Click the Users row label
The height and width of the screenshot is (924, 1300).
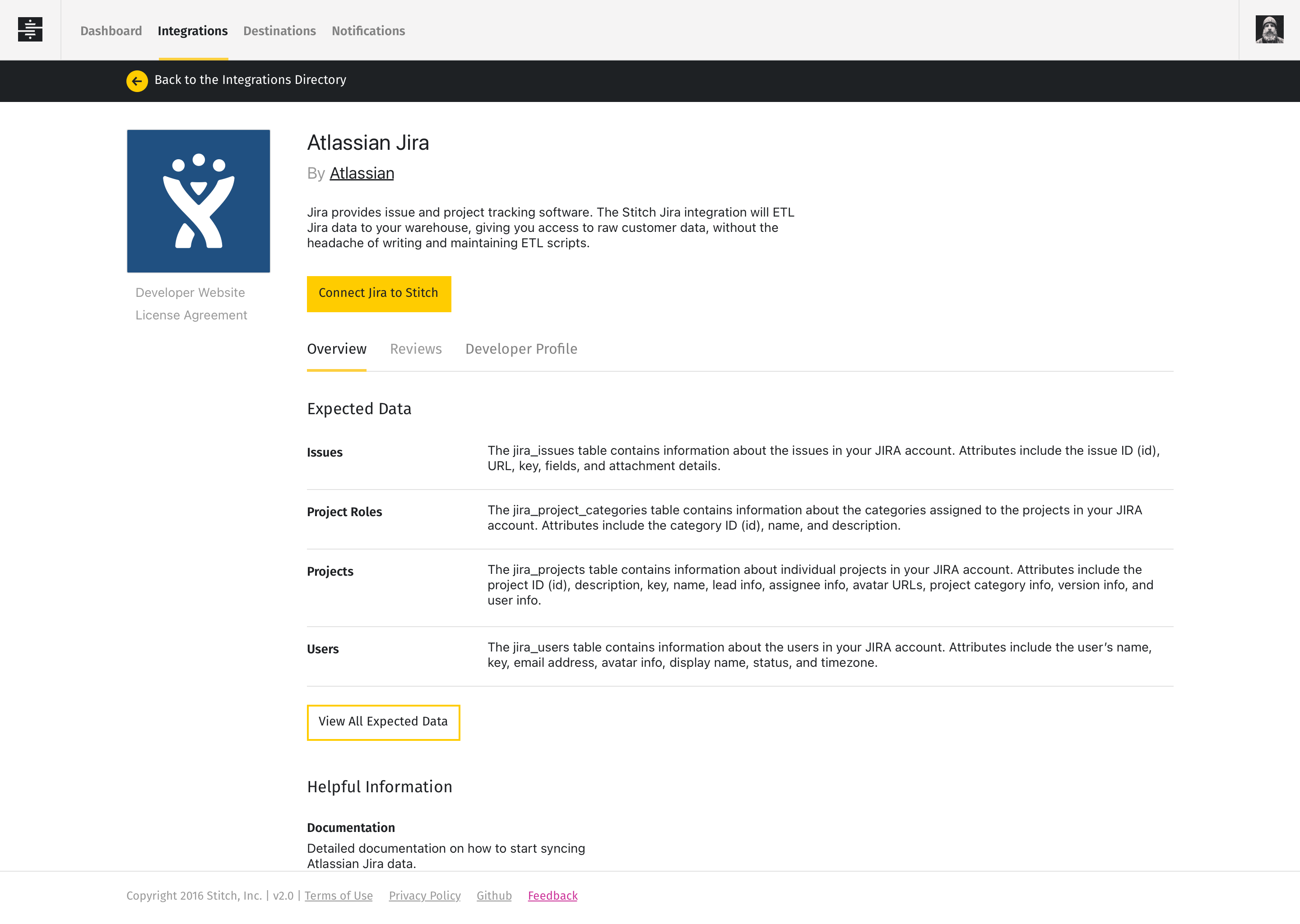pyautogui.click(x=323, y=649)
